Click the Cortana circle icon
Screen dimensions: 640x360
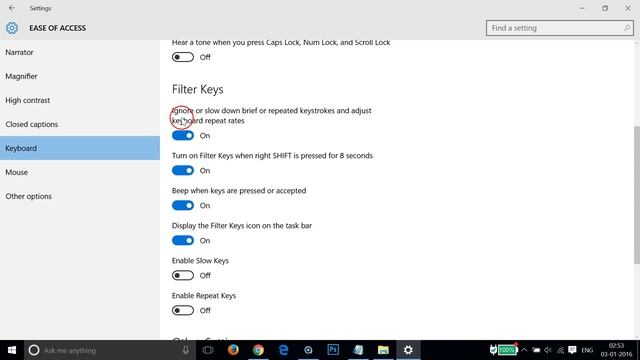tap(34, 350)
